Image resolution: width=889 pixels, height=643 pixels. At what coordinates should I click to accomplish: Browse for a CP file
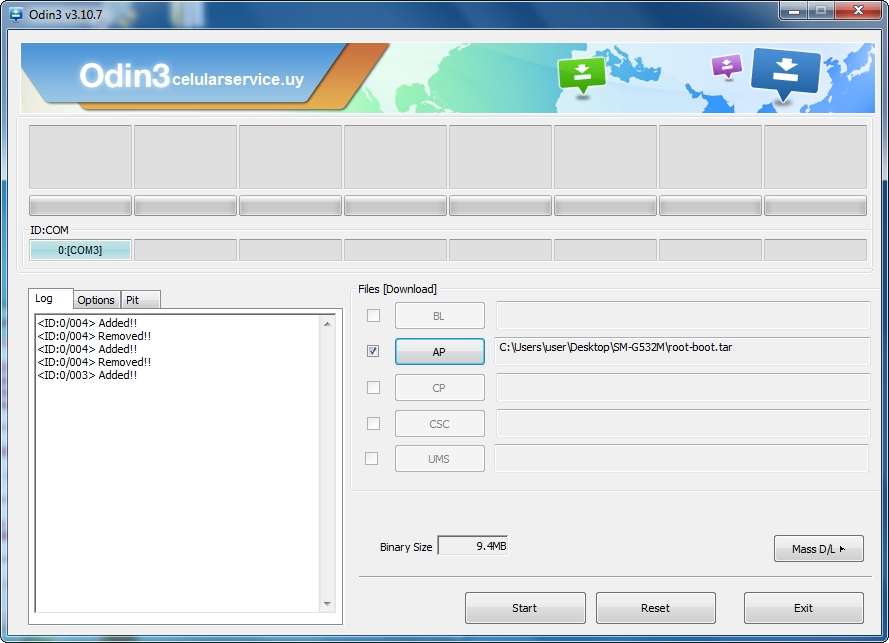439,388
